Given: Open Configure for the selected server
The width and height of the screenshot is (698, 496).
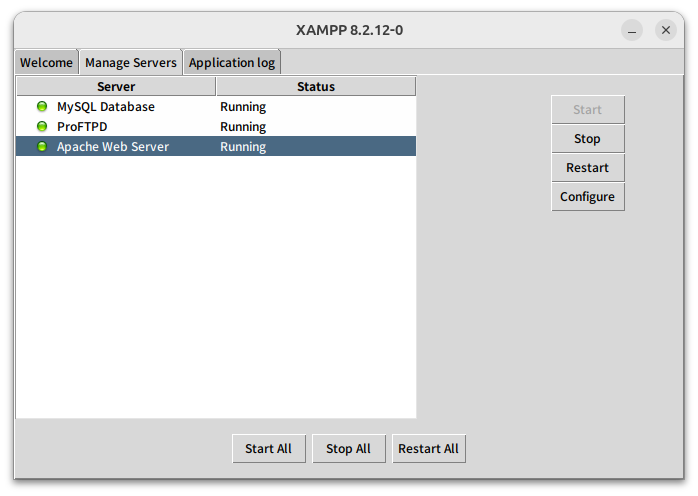Looking at the screenshot, I should (587, 197).
